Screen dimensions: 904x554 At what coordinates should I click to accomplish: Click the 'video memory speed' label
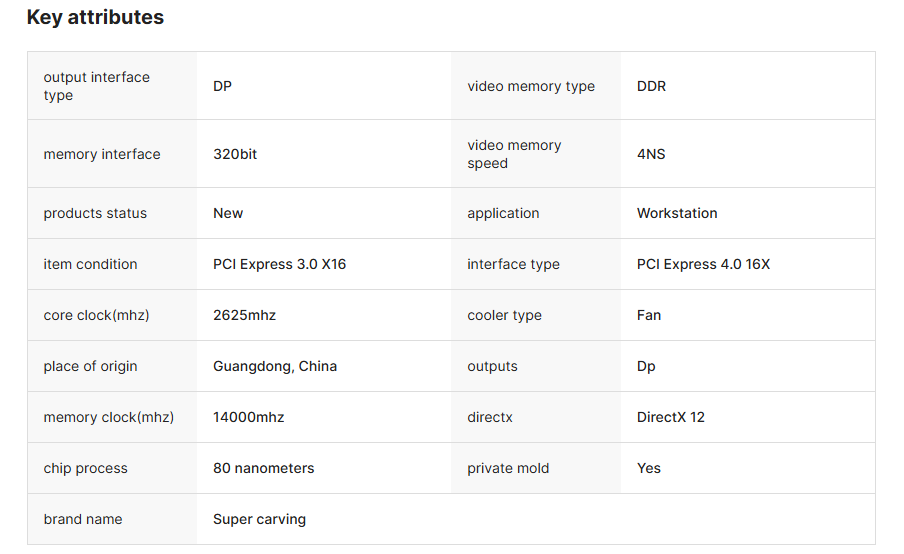tap(514, 154)
